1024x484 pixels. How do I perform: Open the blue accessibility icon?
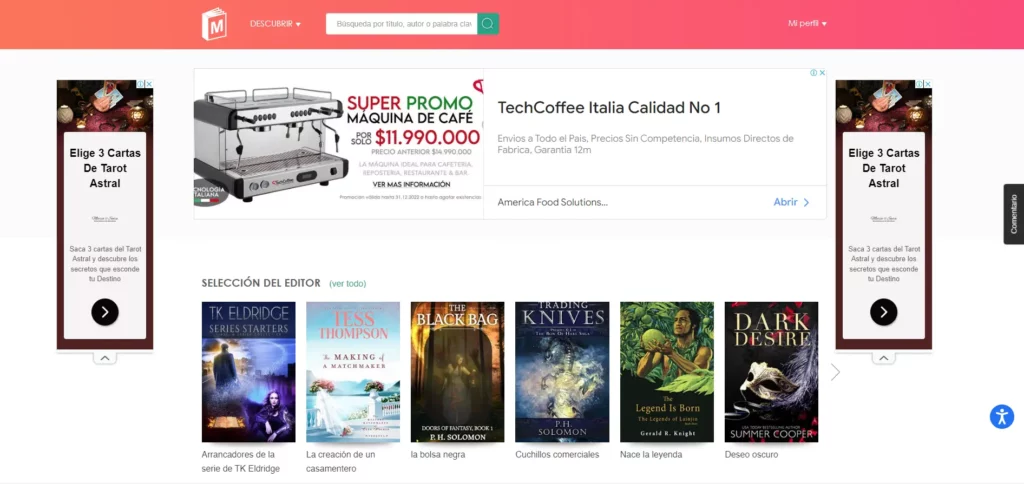click(1002, 416)
